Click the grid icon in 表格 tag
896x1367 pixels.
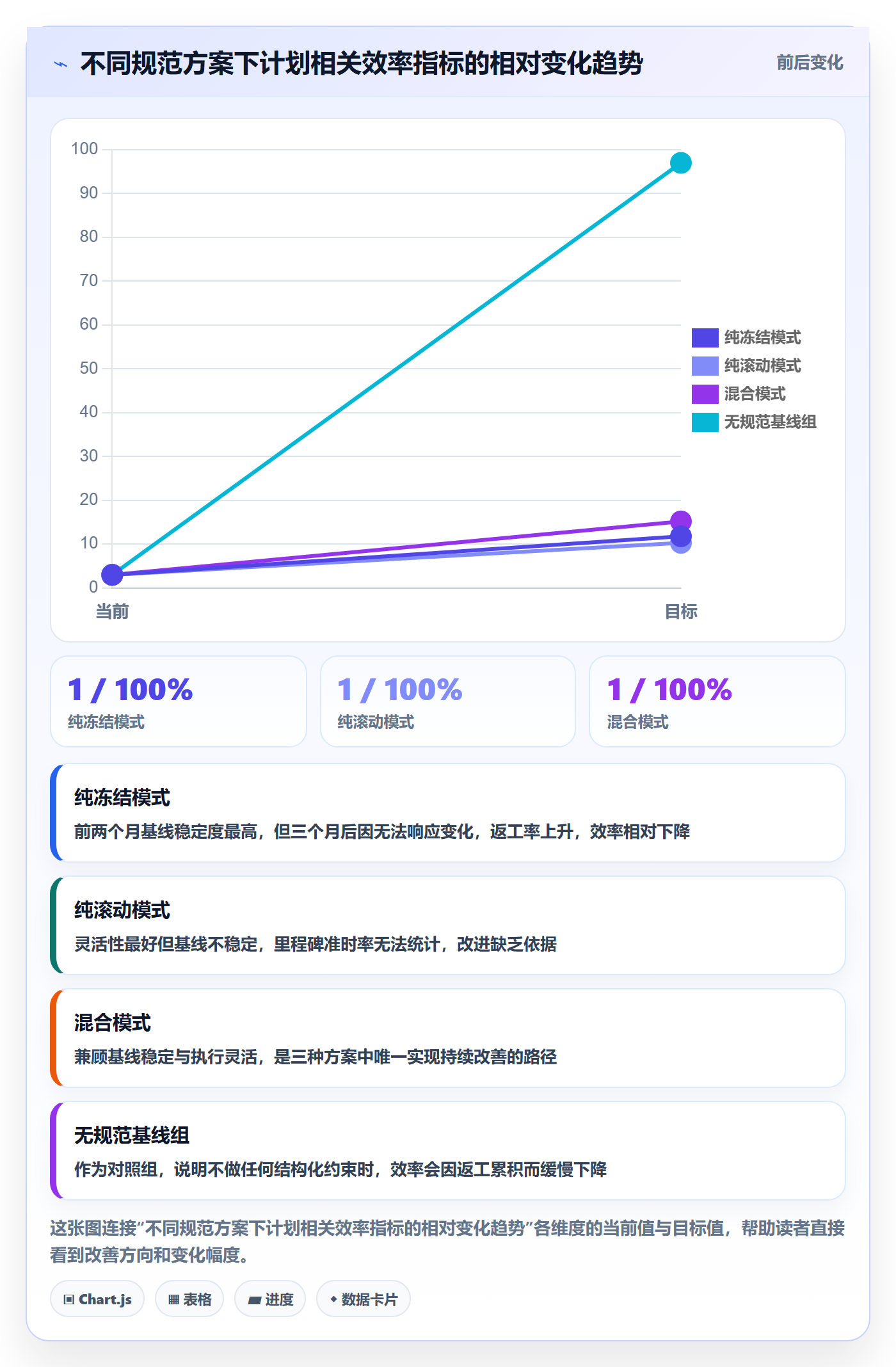pos(173,1300)
